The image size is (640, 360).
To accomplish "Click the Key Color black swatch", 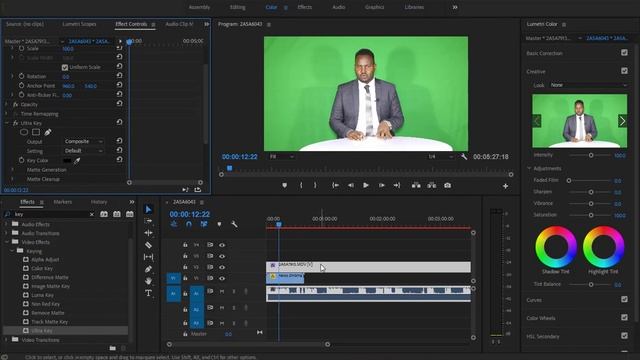I will click(67, 161).
